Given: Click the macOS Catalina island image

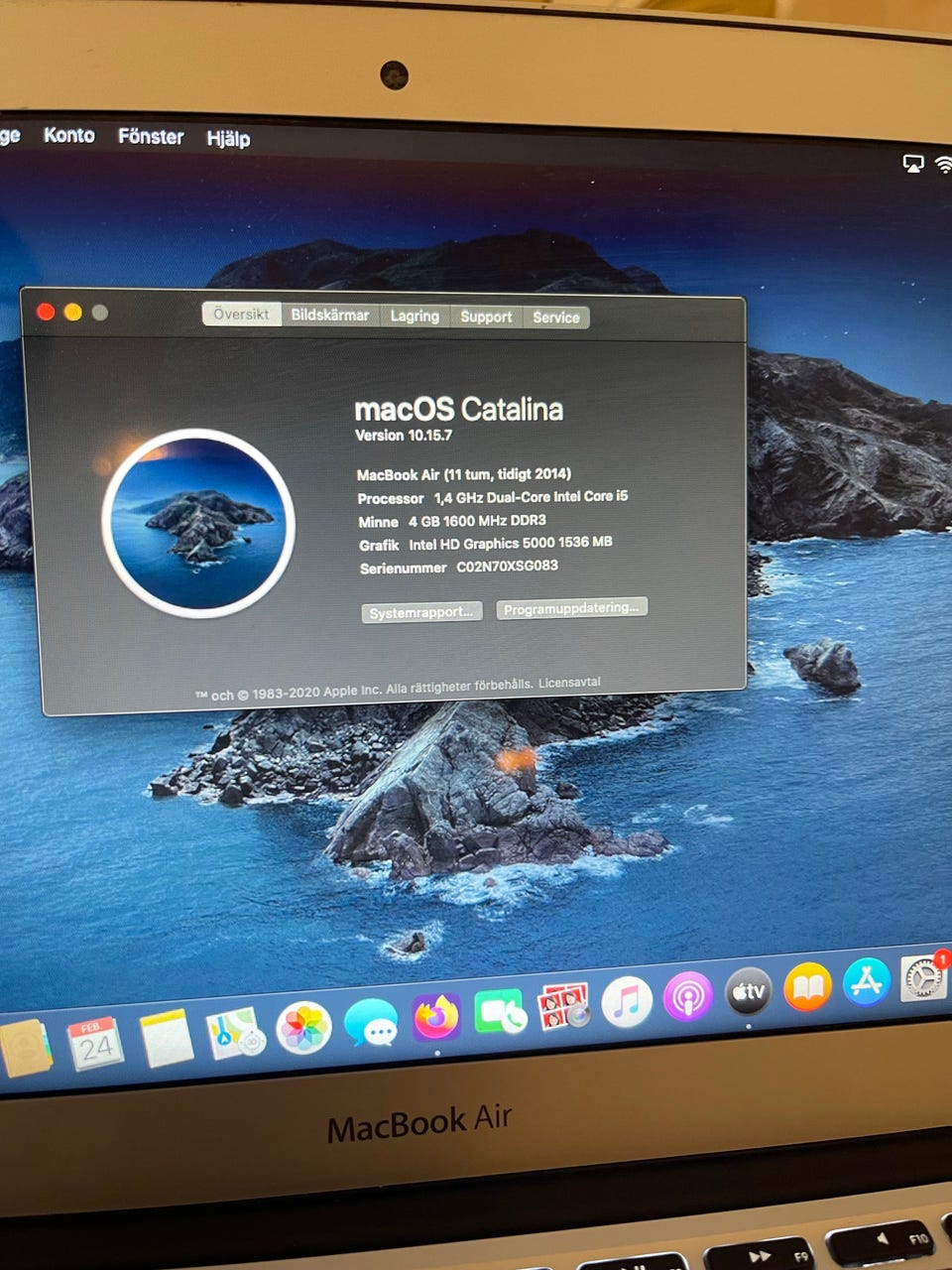Looking at the screenshot, I should pyautogui.click(x=198, y=523).
